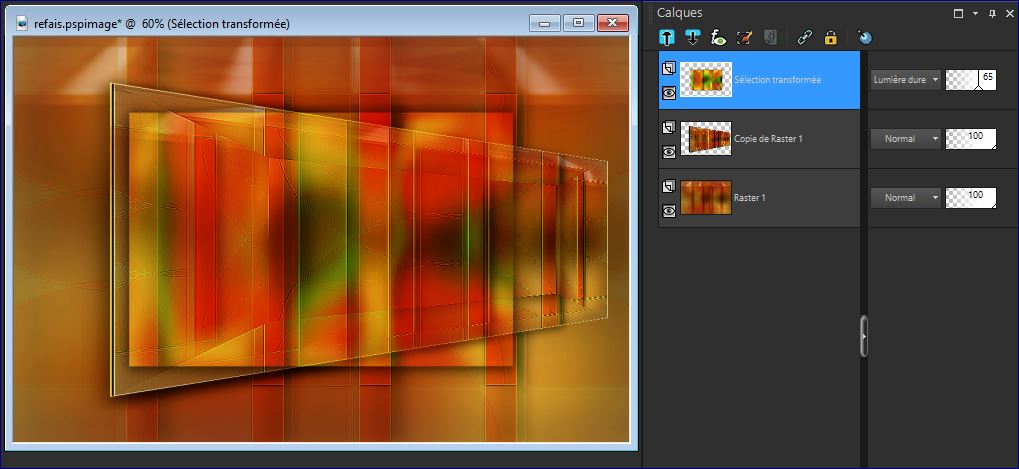
Task: Minimize the refais.pspimage window
Action: [x=545, y=23]
